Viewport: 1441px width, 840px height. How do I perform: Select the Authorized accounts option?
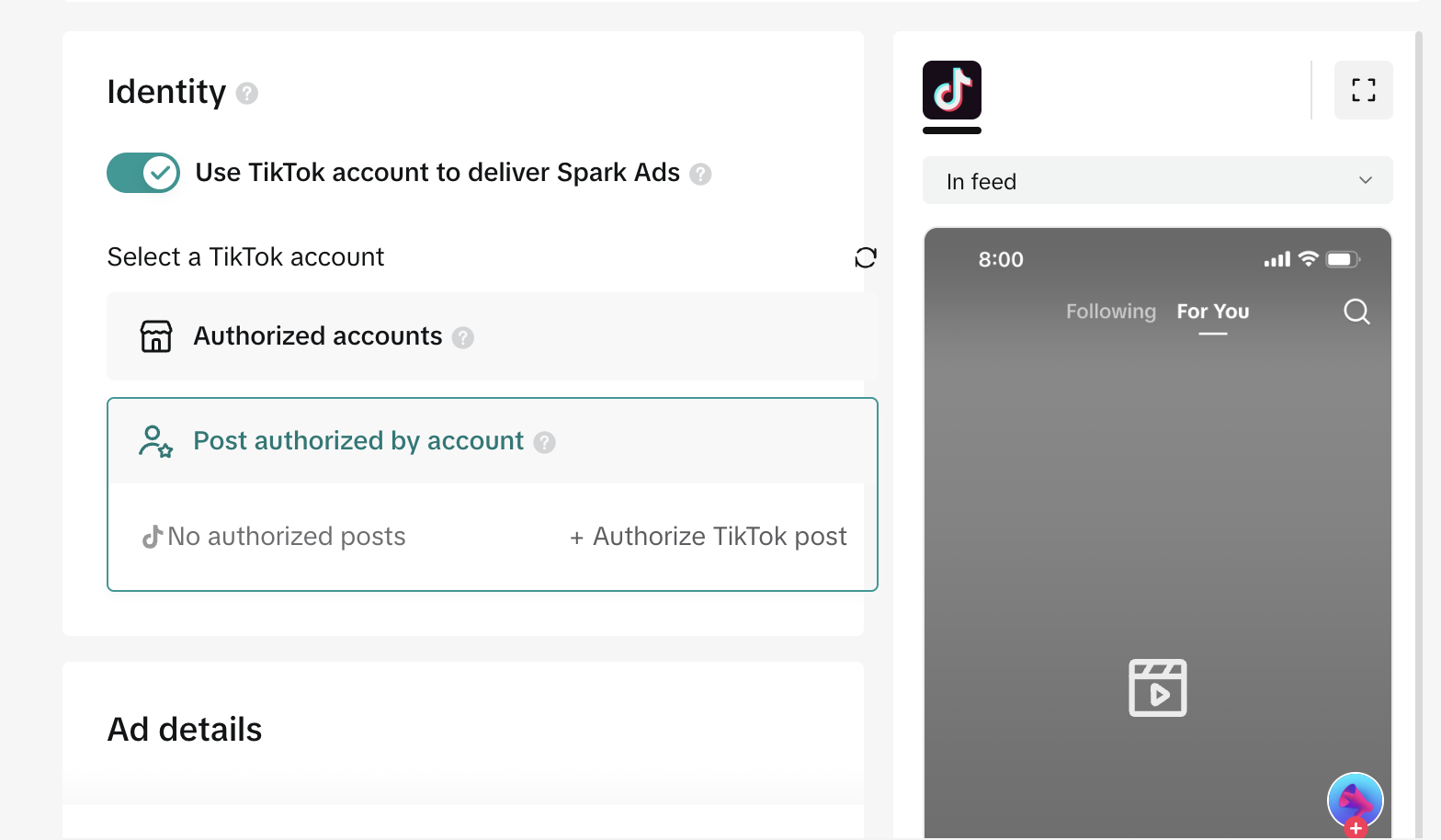tap(318, 336)
